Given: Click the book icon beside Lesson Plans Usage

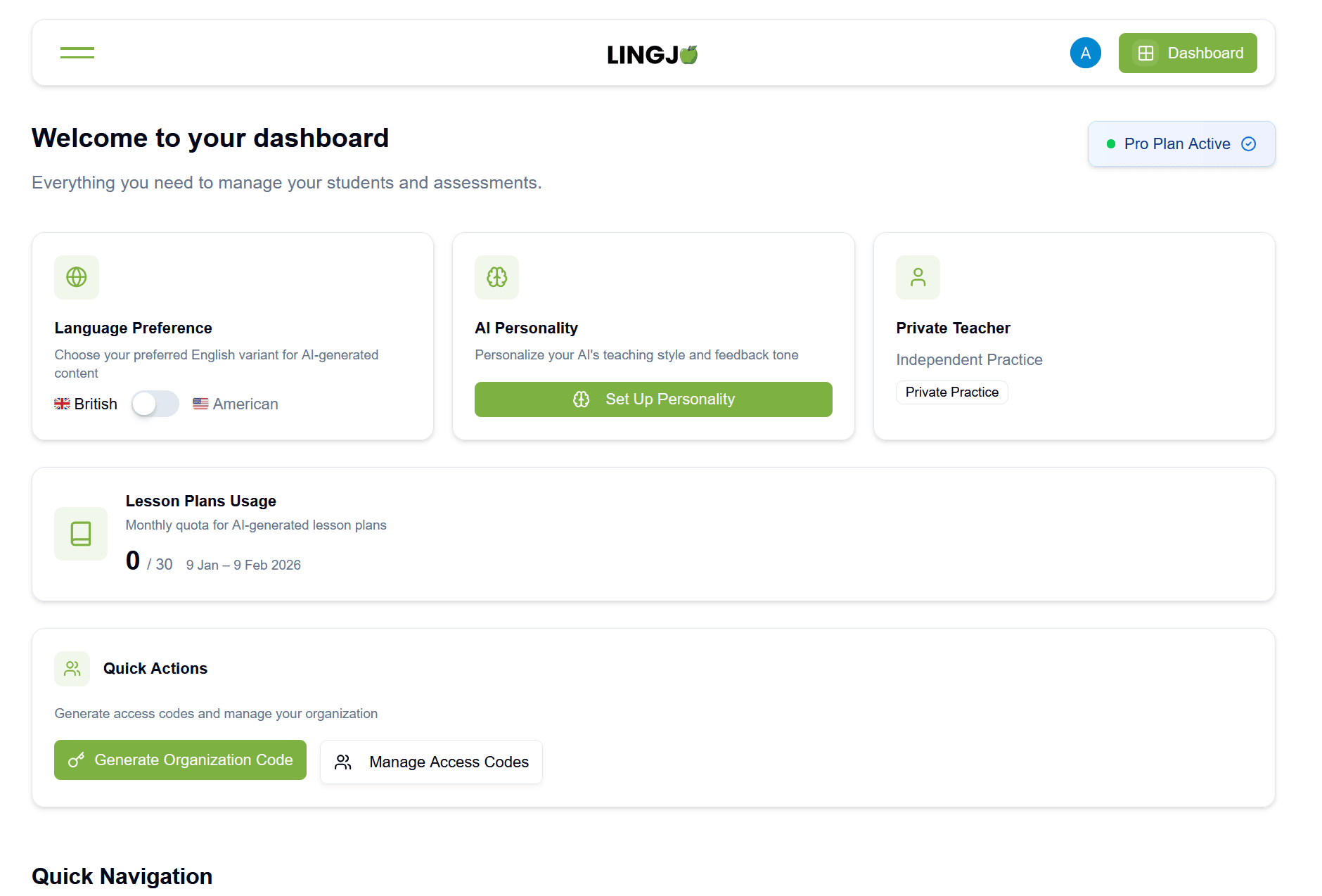Looking at the screenshot, I should coord(81,534).
